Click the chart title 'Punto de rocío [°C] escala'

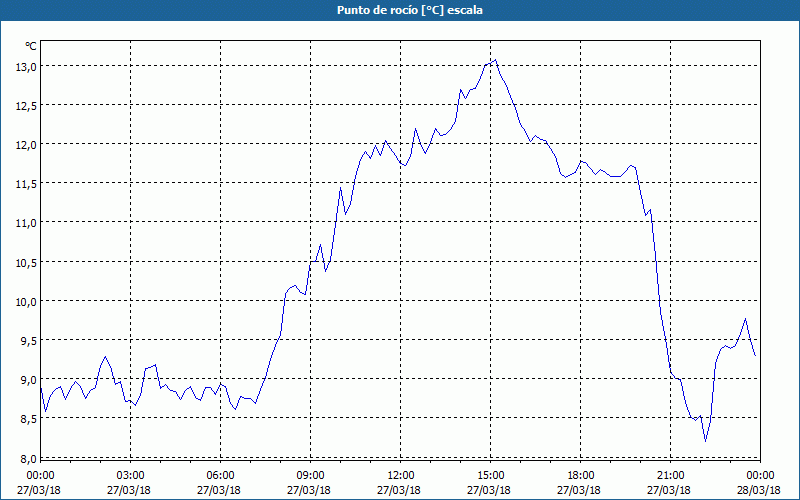coord(410,10)
